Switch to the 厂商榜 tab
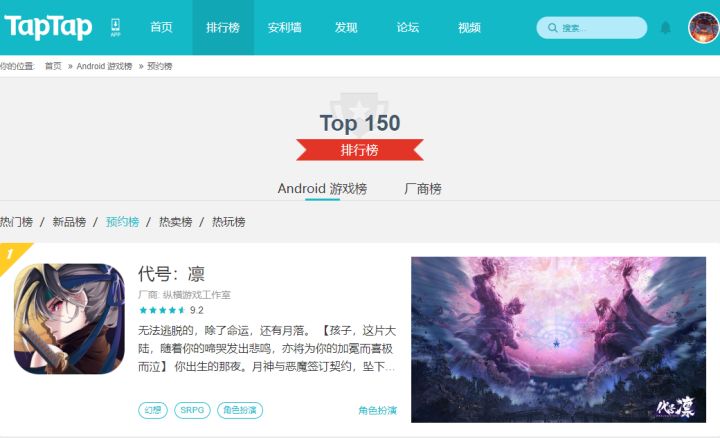 click(x=422, y=189)
